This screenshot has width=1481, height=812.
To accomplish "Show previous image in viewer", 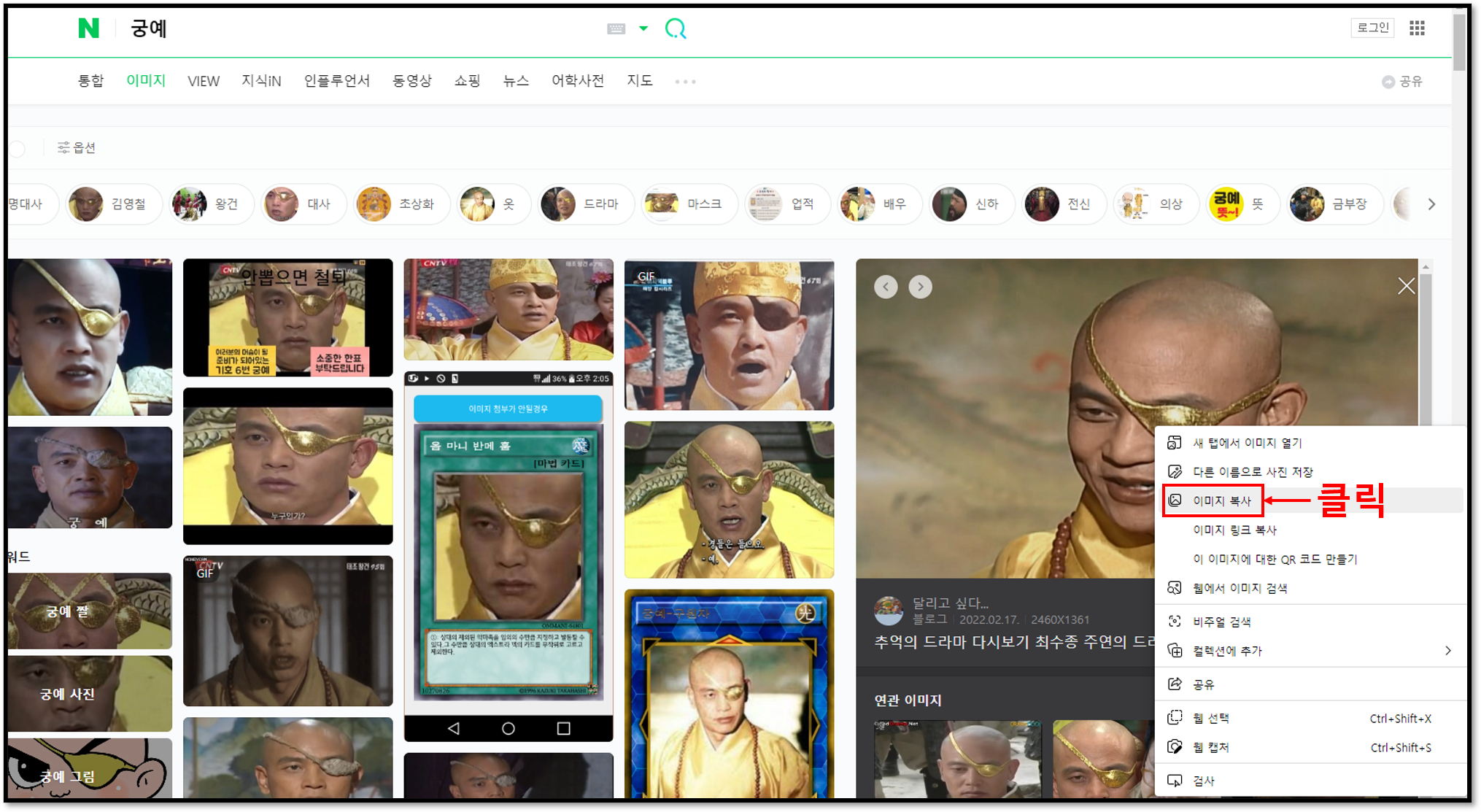I will click(886, 287).
